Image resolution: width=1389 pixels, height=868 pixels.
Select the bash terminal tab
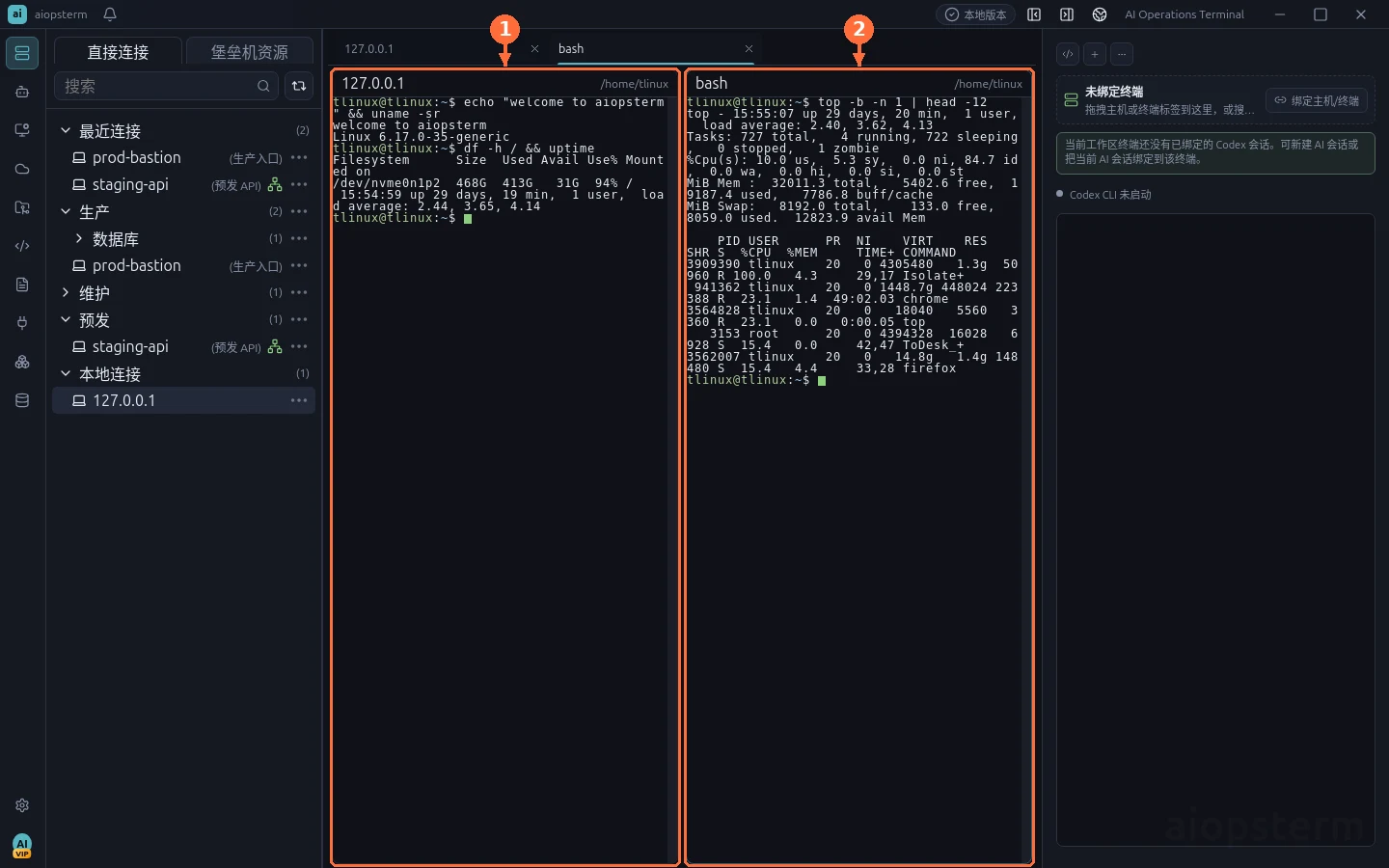point(571,48)
